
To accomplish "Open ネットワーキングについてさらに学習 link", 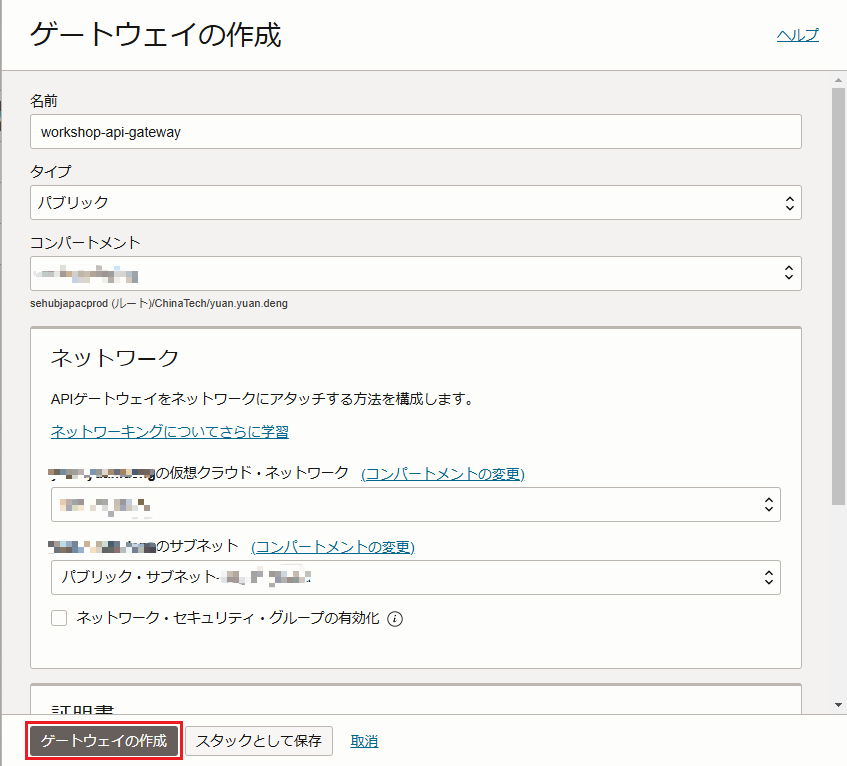I will 170,432.
